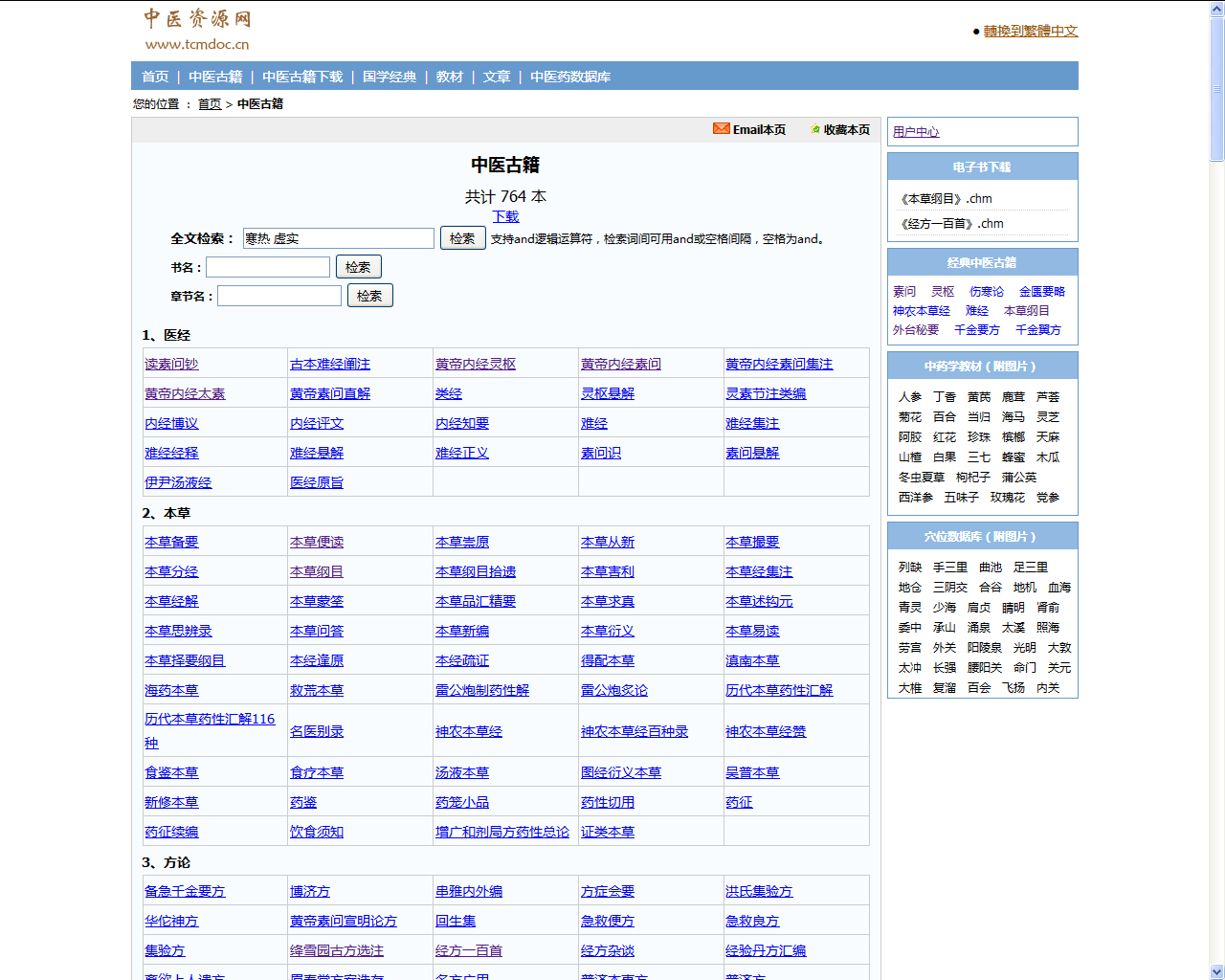Open the 本草纲目拾遗 book link
This screenshot has width=1225, height=980.
tap(476, 572)
